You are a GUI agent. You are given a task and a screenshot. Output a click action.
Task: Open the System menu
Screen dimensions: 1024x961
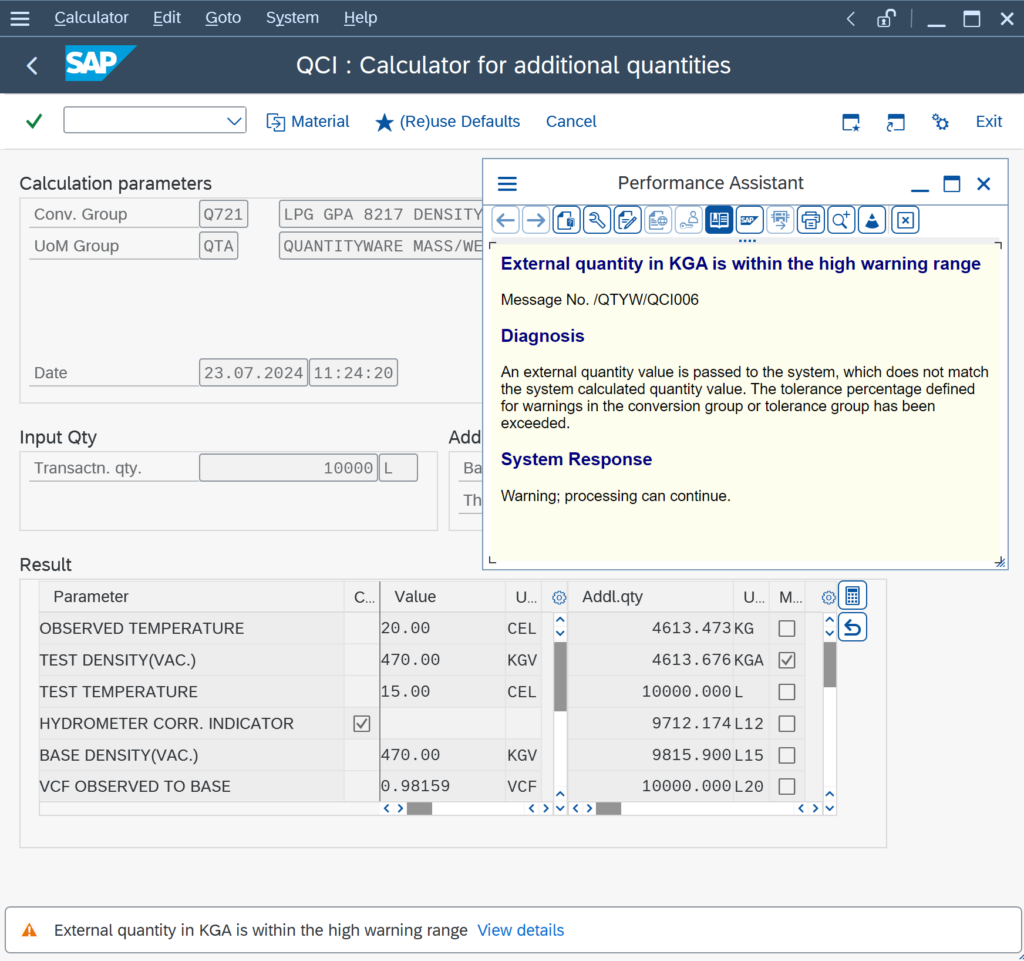[x=292, y=18]
